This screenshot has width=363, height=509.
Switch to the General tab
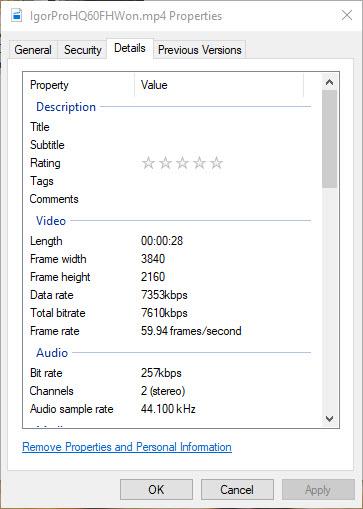click(x=33, y=50)
